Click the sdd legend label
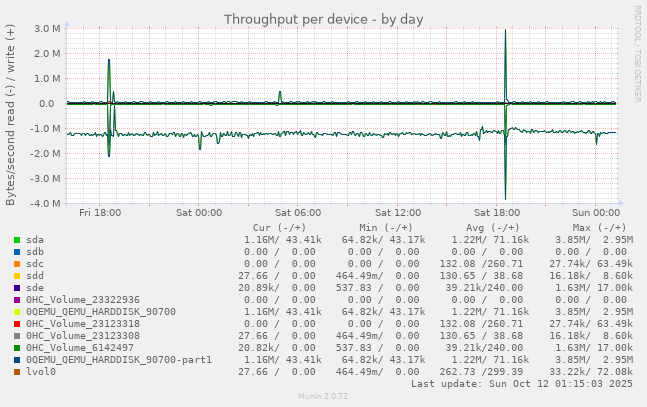647x407 pixels. [35, 276]
